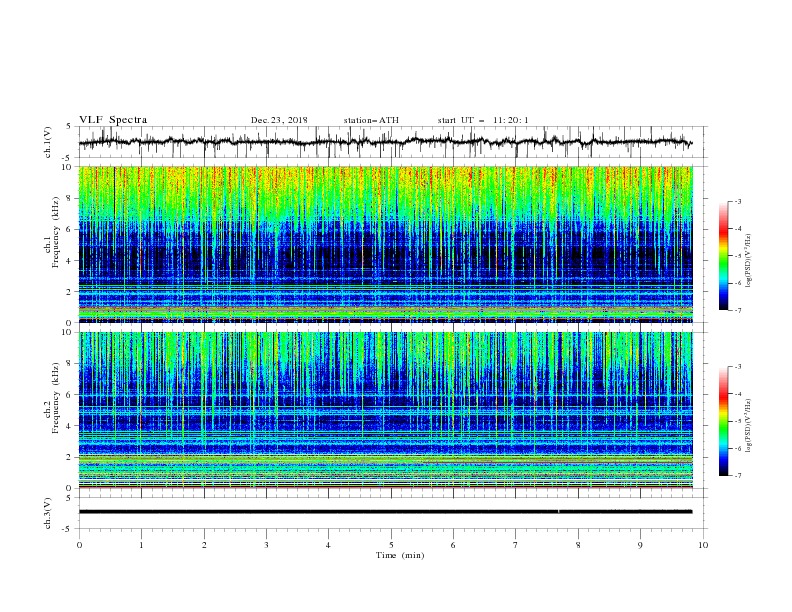Click the "ch.1(V)" waveform axis label
The width and height of the screenshot is (792, 612).
[48, 142]
